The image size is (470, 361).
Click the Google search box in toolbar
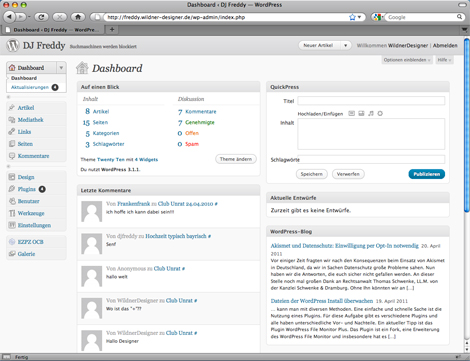421,17
